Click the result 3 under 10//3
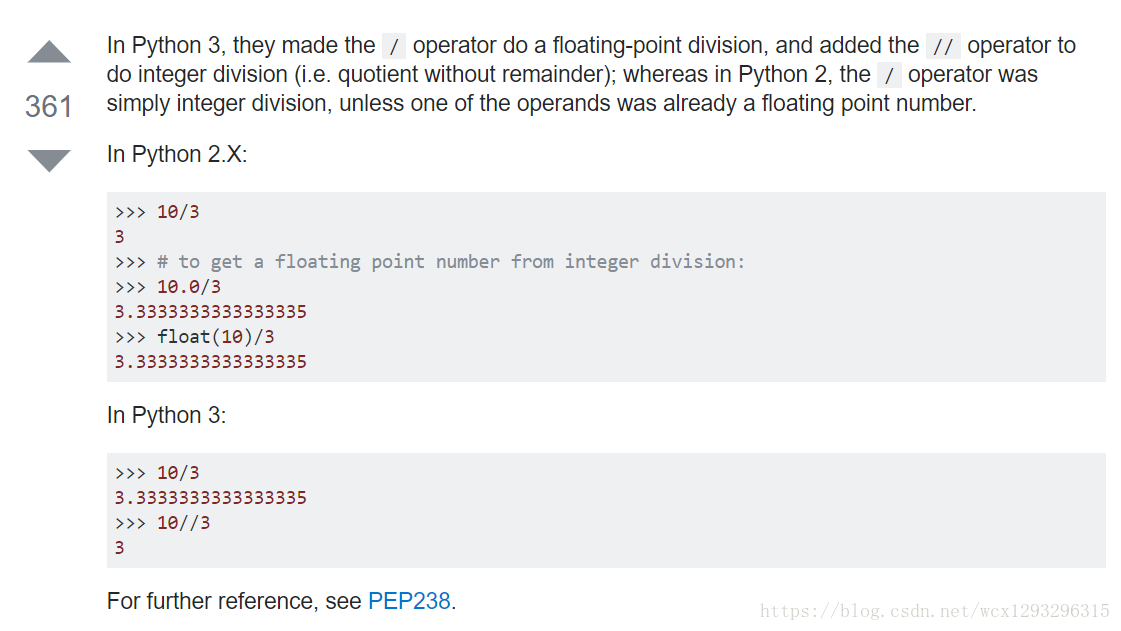The image size is (1121, 631). (x=119, y=548)
